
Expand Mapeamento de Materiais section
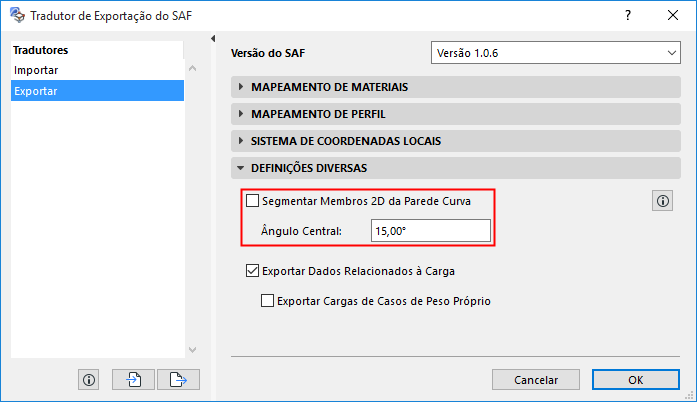[x=456, y=87]
